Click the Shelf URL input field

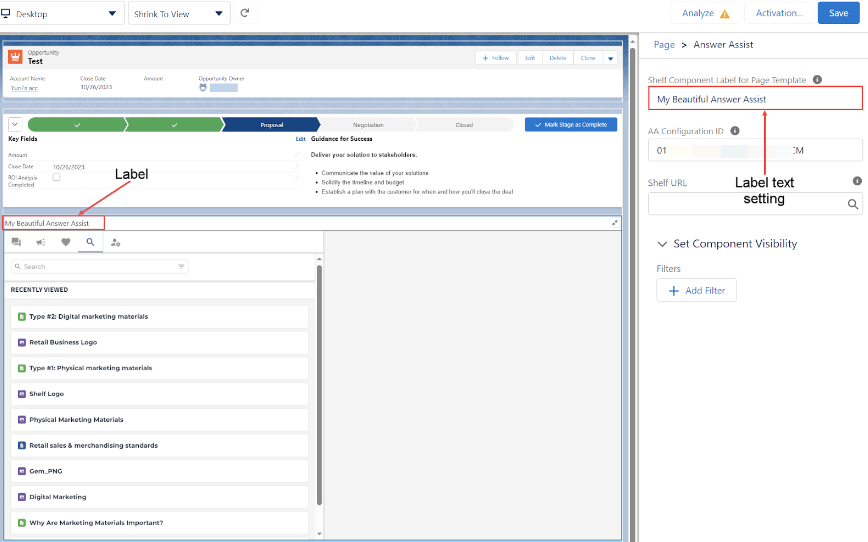click(755, 204)
